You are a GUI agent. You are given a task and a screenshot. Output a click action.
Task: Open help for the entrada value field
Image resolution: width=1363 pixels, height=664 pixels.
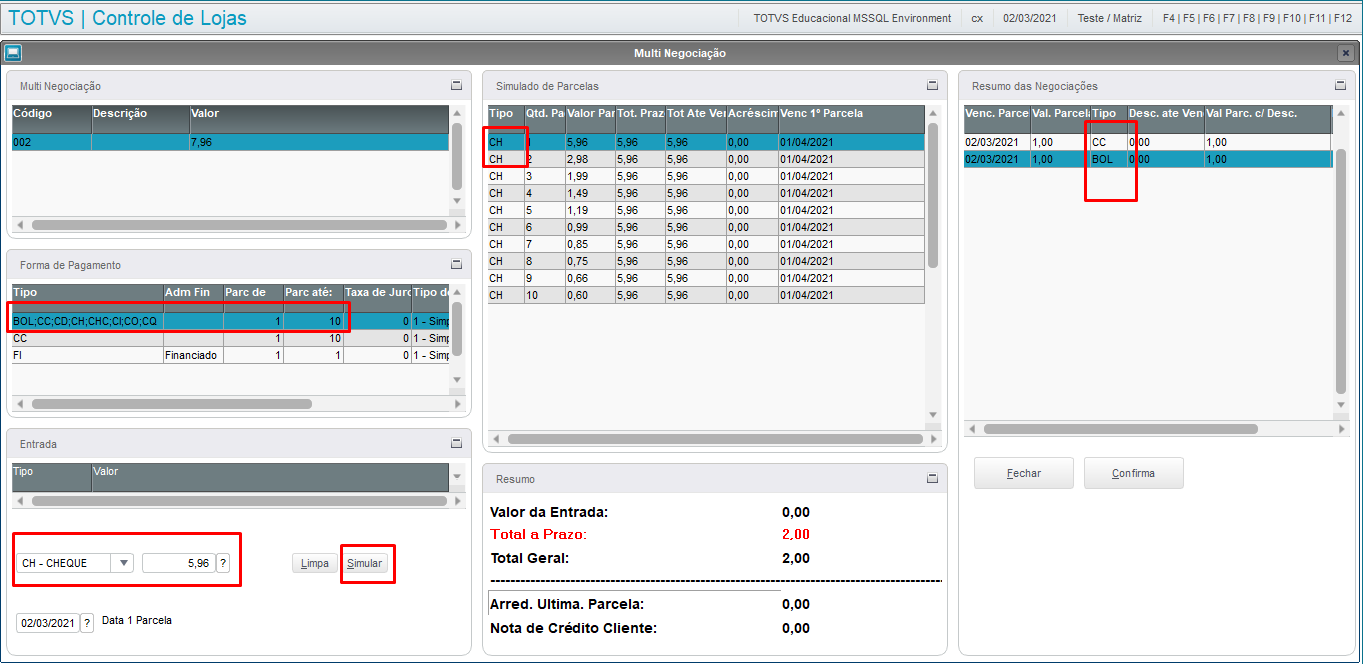click(223, 563)
